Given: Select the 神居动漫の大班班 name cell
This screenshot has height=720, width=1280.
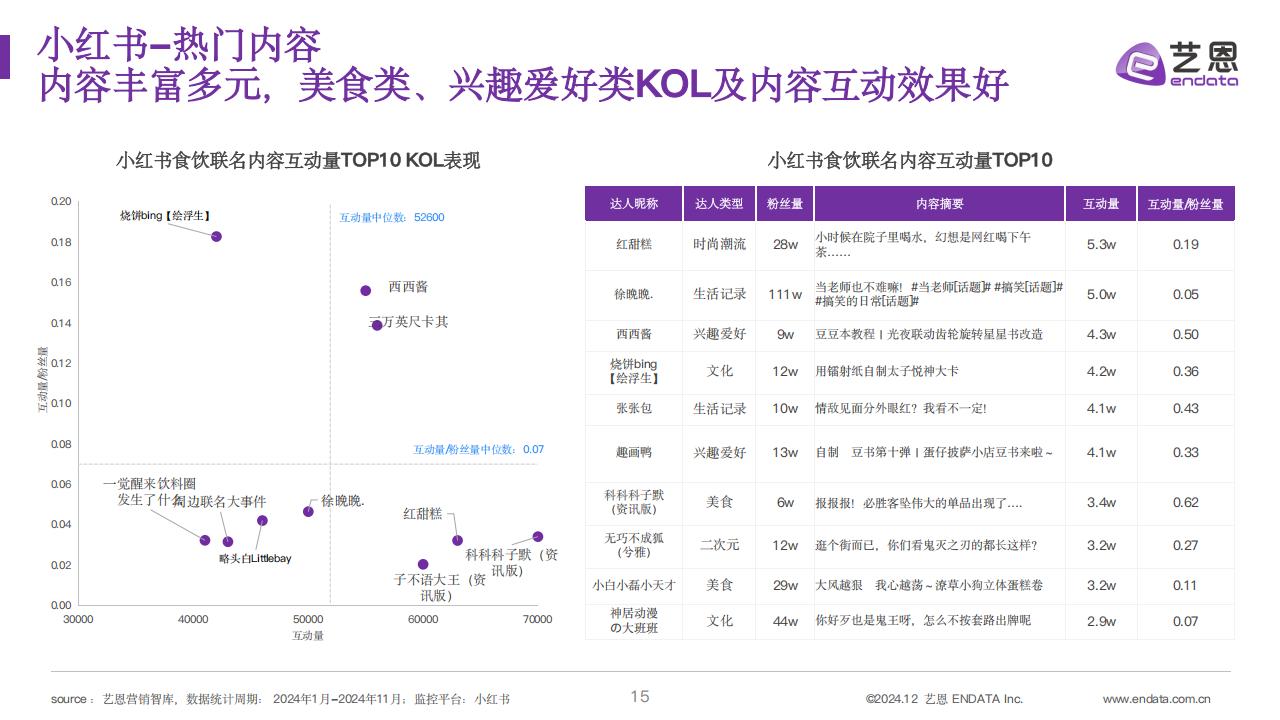Looking at the screenshot, I should click(x=634, y=620).
